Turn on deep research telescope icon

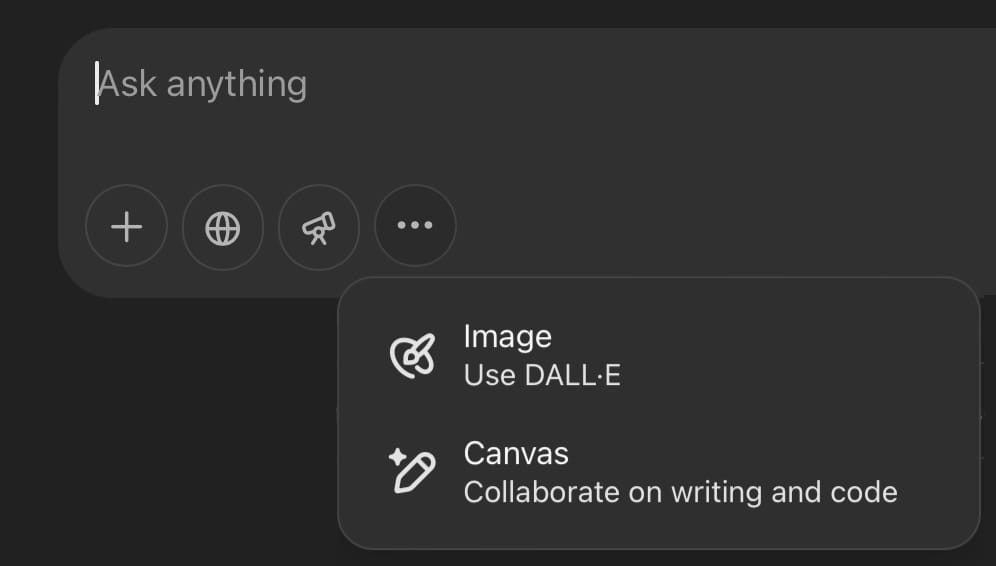(x=318, y=227)
